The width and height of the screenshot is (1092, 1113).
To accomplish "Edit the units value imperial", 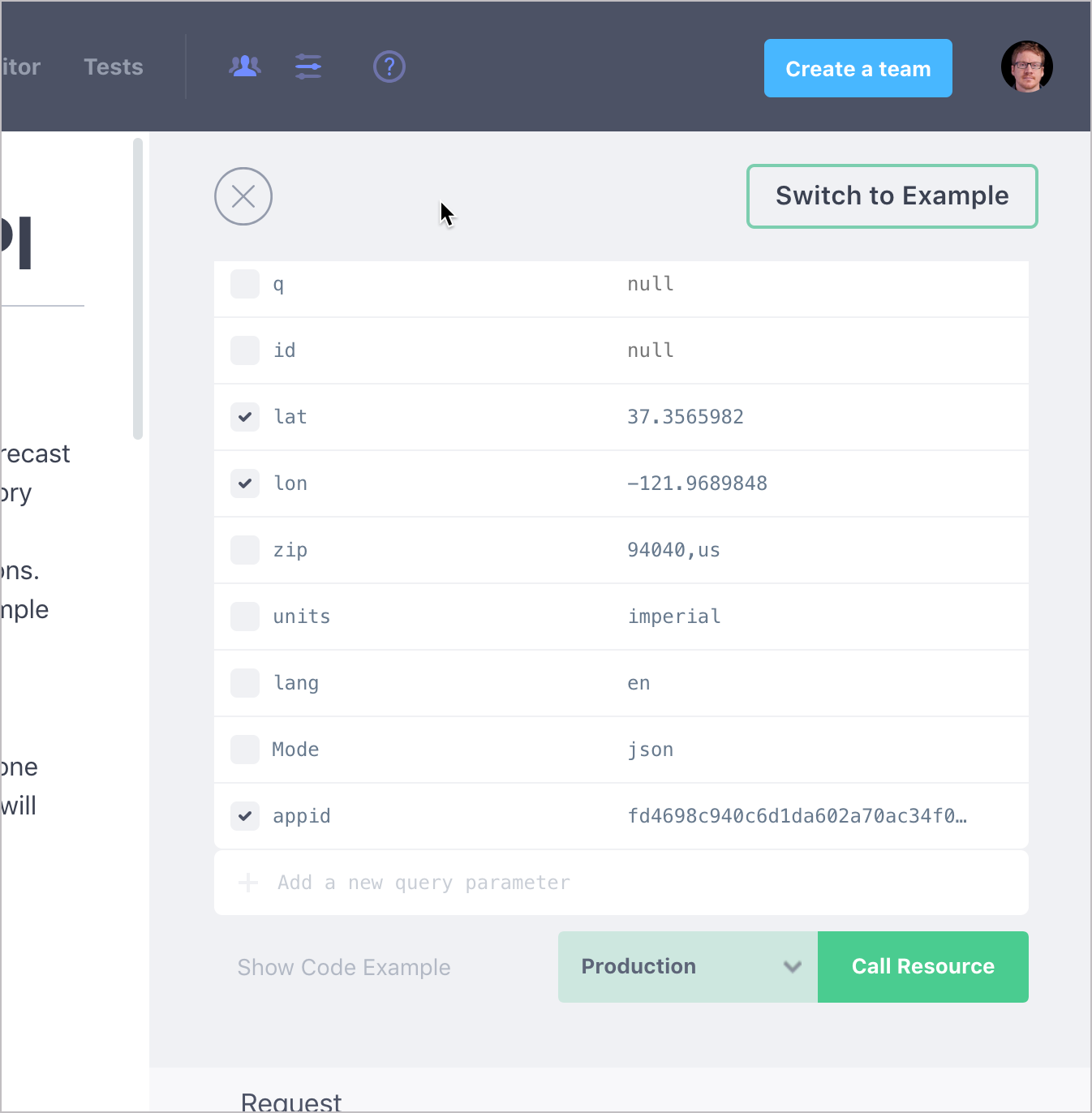I will pyautogui.click(x=674, y=617).
